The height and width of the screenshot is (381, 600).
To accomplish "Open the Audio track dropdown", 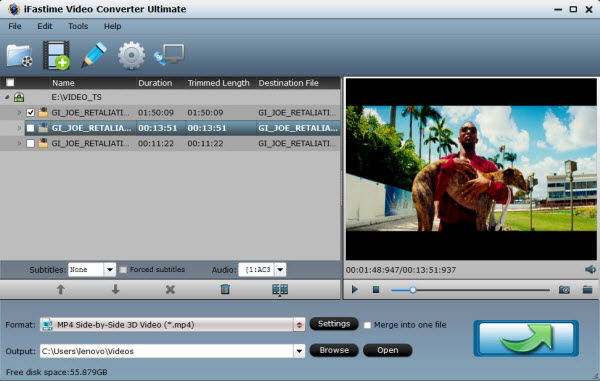I will tap(280, 270).
